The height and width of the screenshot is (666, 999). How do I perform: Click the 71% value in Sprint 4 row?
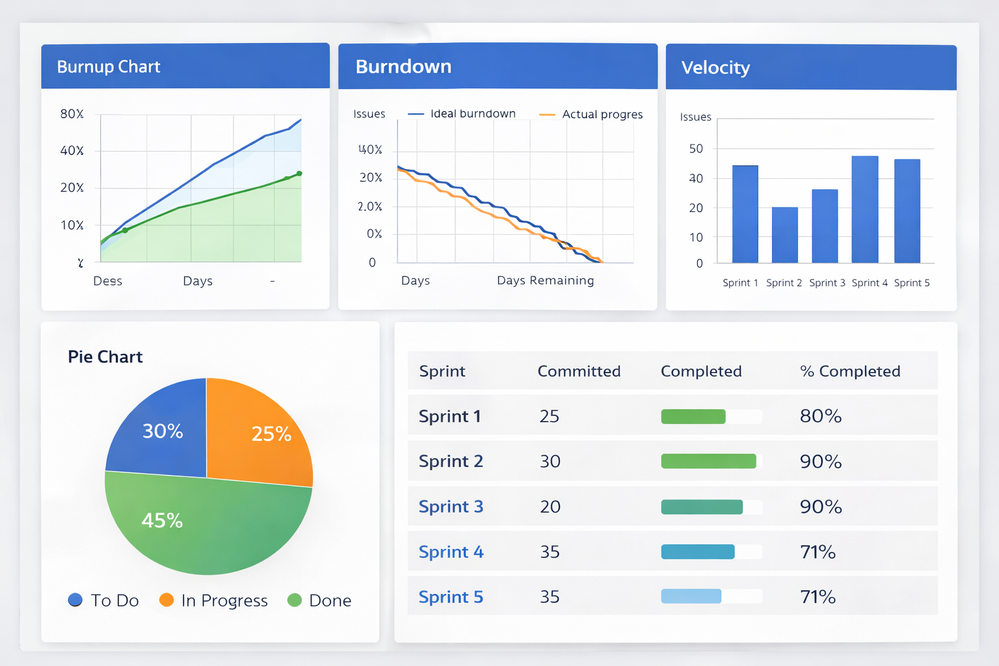click(817, 551)
